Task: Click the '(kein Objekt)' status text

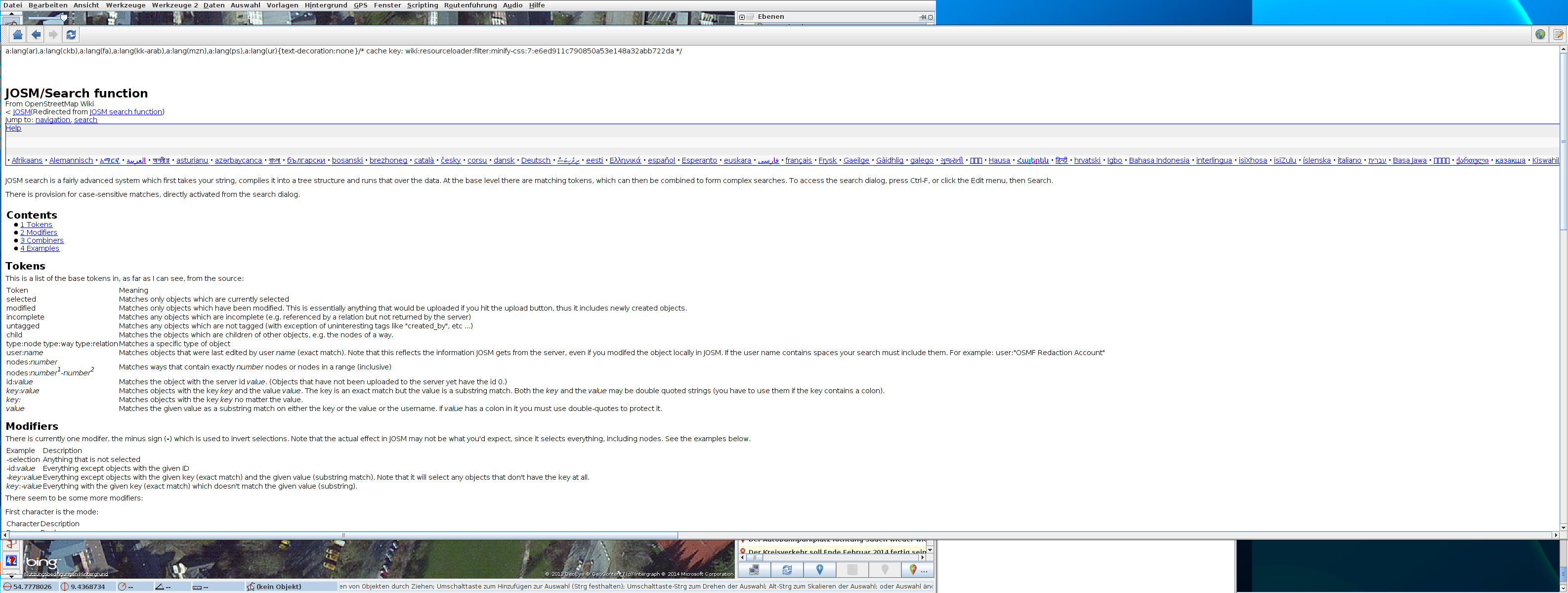Action: (x=279, y=587)
